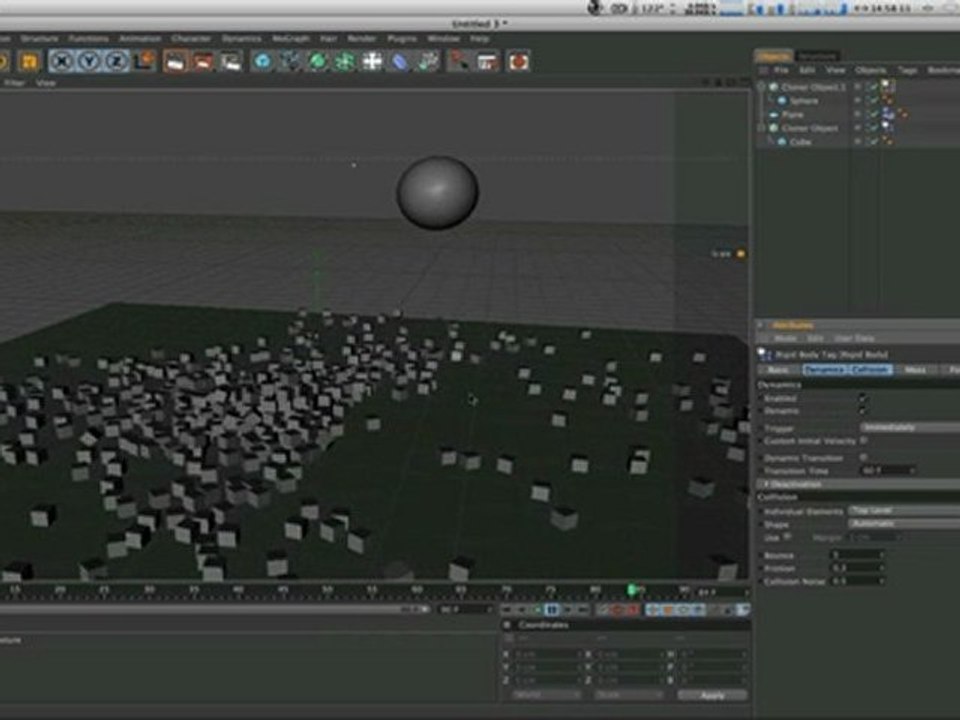Click the timeline preview range bar
The image size is (960, 720).
214,609
